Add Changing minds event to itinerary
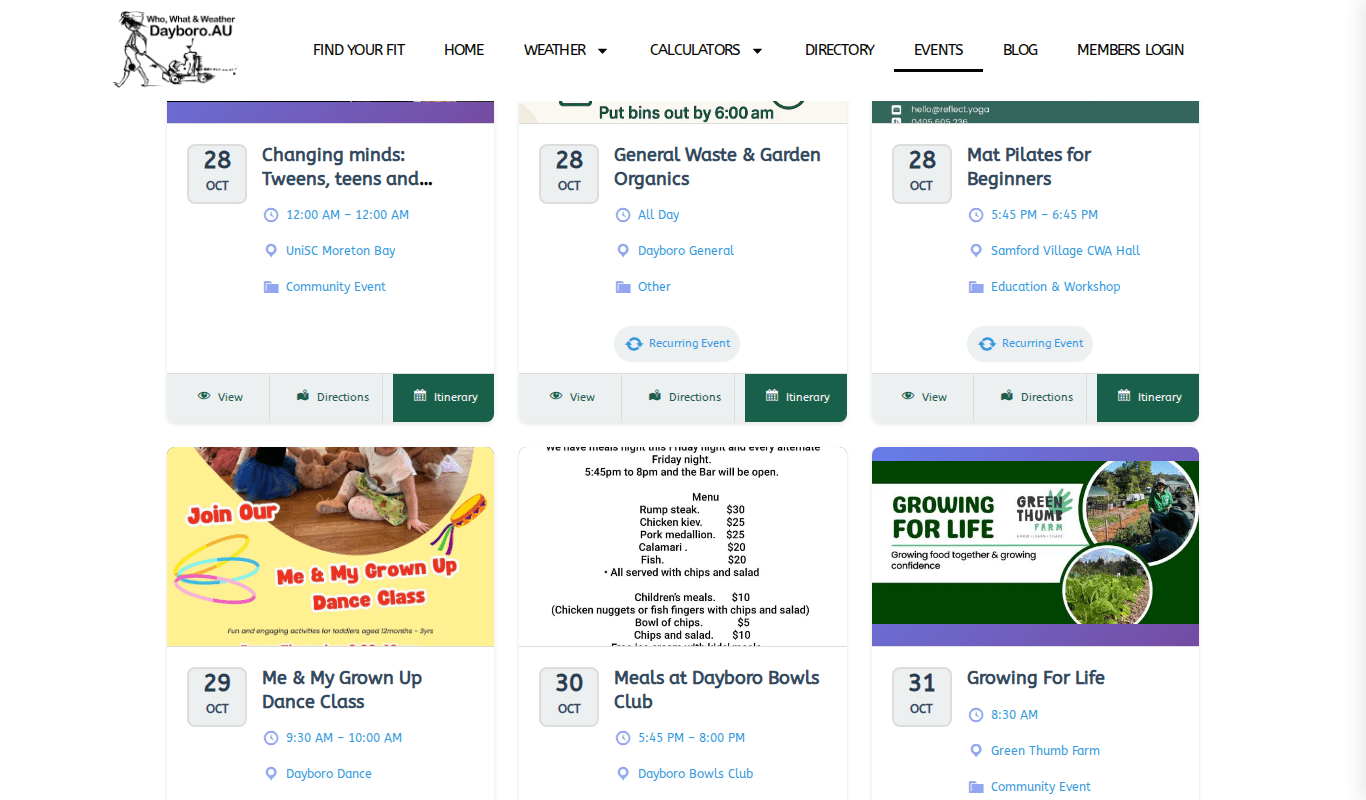Viewport: 1366px width, 800px height. click(444, 397)
